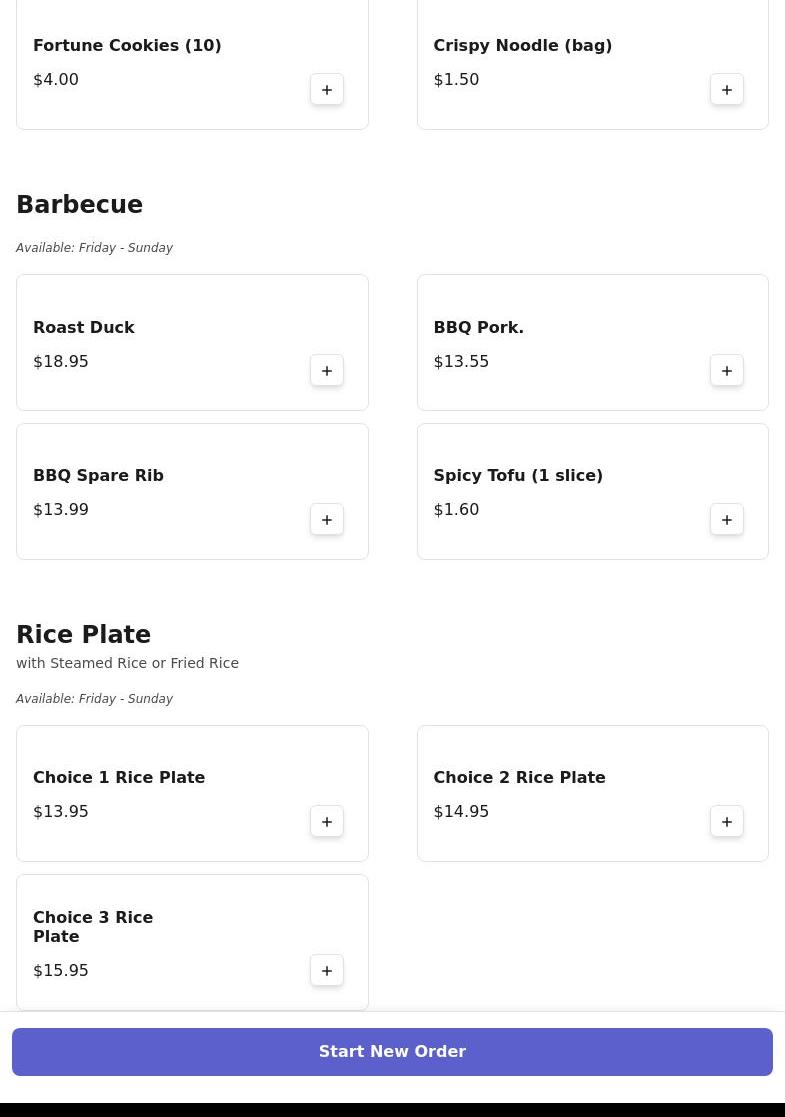Select the BBQ Pork item title
This screenshot has width=785, height=1117.
click(478, 328)
